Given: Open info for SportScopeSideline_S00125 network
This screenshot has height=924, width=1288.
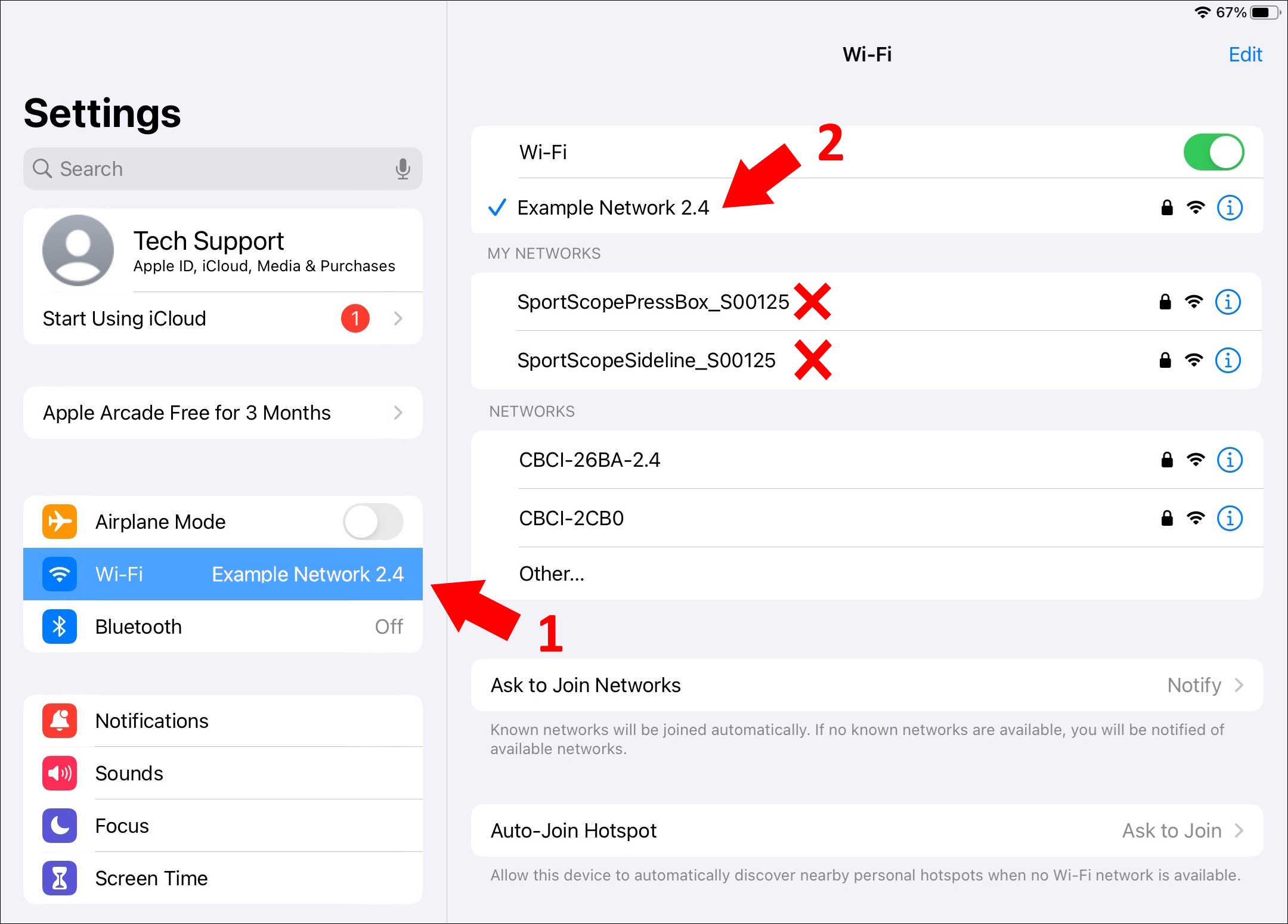Looking at the screenshot, I should click(x=1227, y=361).
